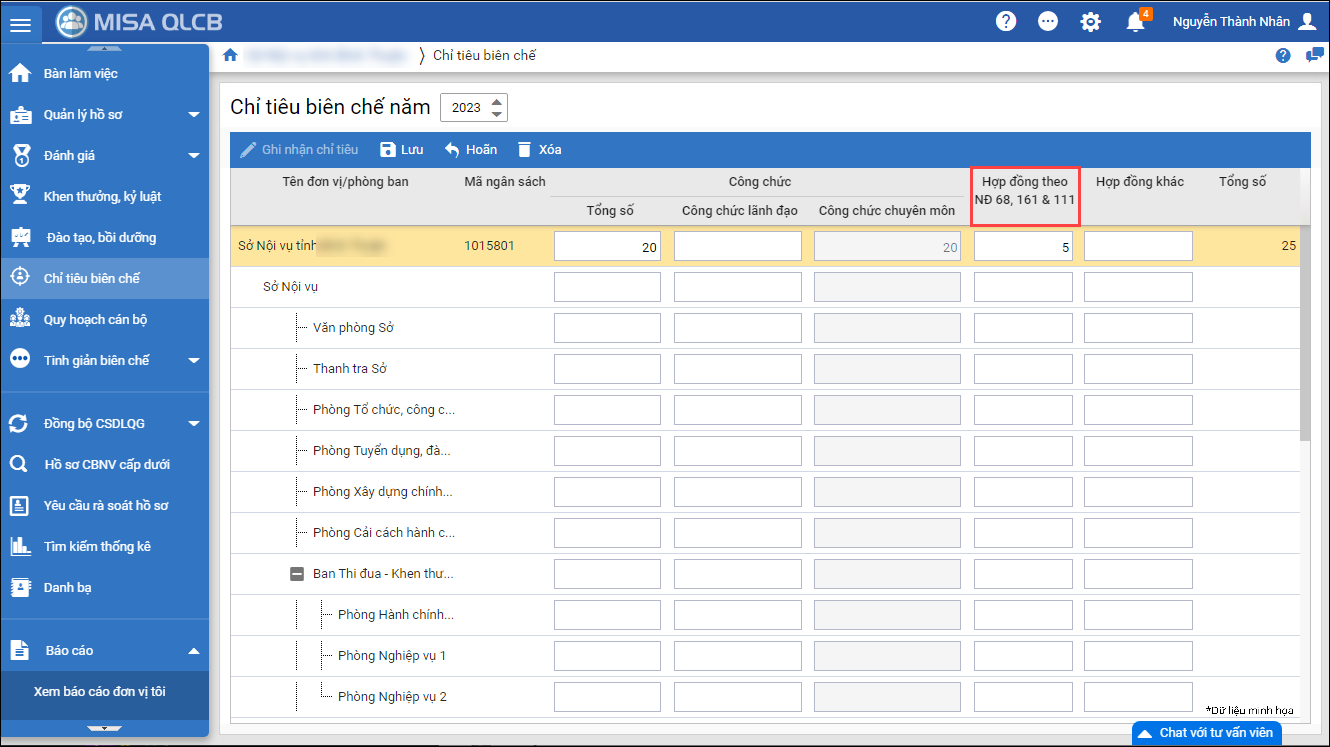This screenshot has height=747, width=1330.
Task: Increase year with the stepper arrow
Action: (x=497, y=101)
